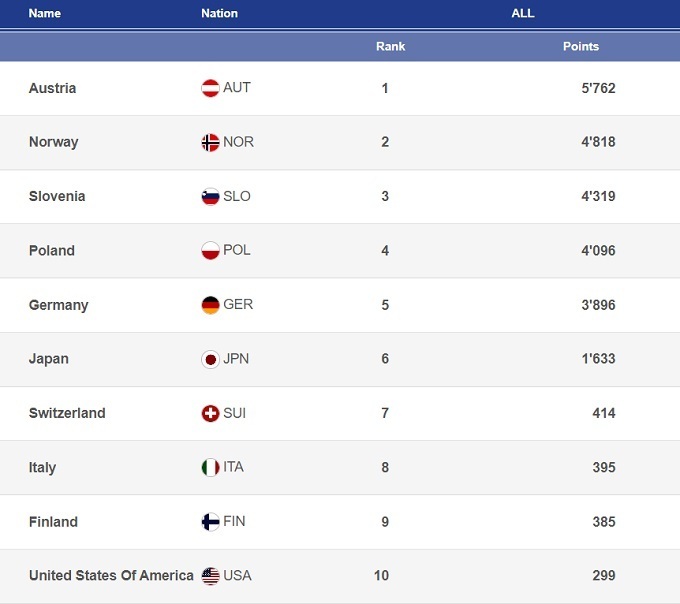The height and width of the screenshot is (604, 680).
Task: Click the Poland flag icon
Action: coord(210,250)
